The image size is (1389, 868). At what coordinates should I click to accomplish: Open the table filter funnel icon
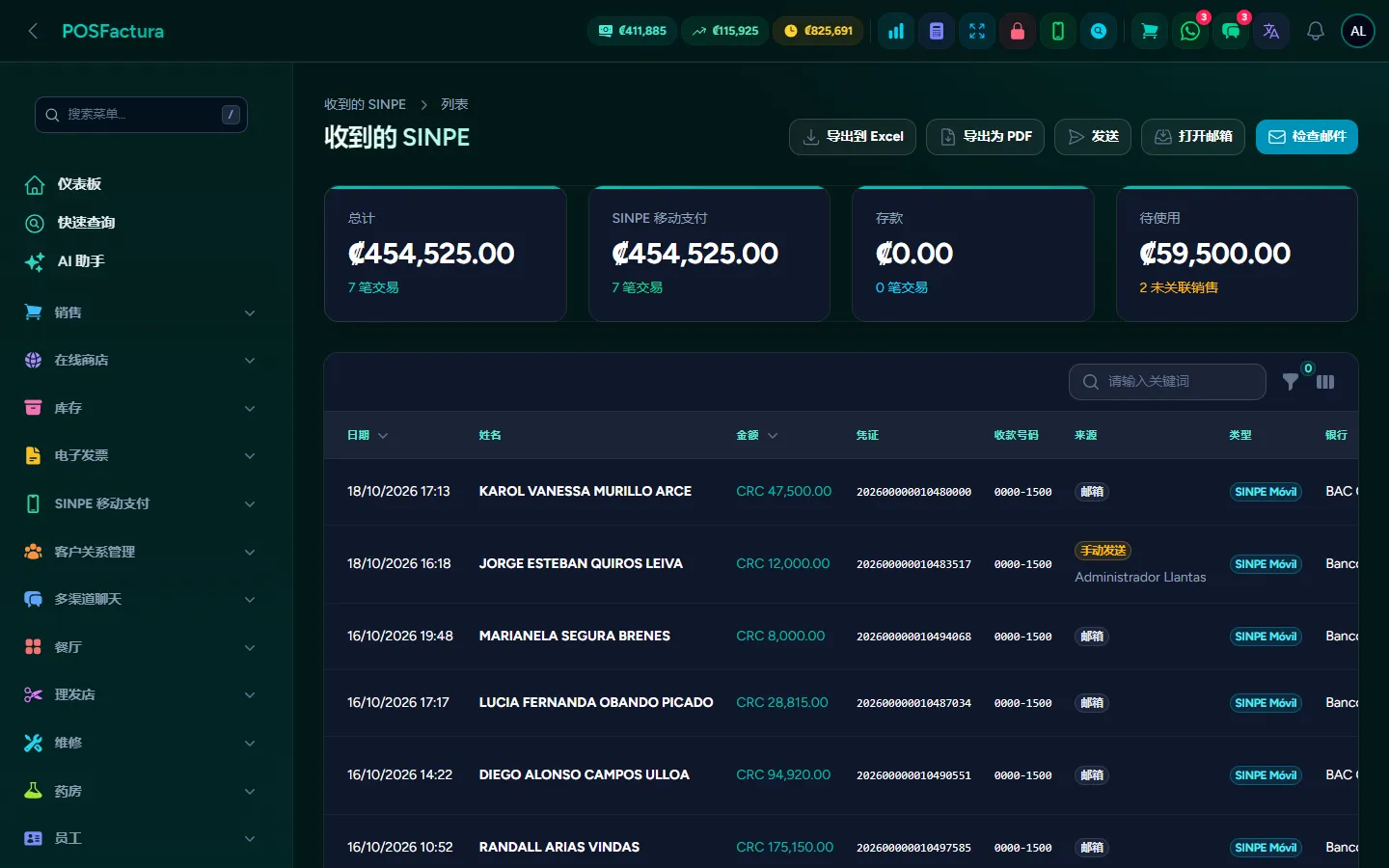pyautogui.click(x=1291, y=382)
